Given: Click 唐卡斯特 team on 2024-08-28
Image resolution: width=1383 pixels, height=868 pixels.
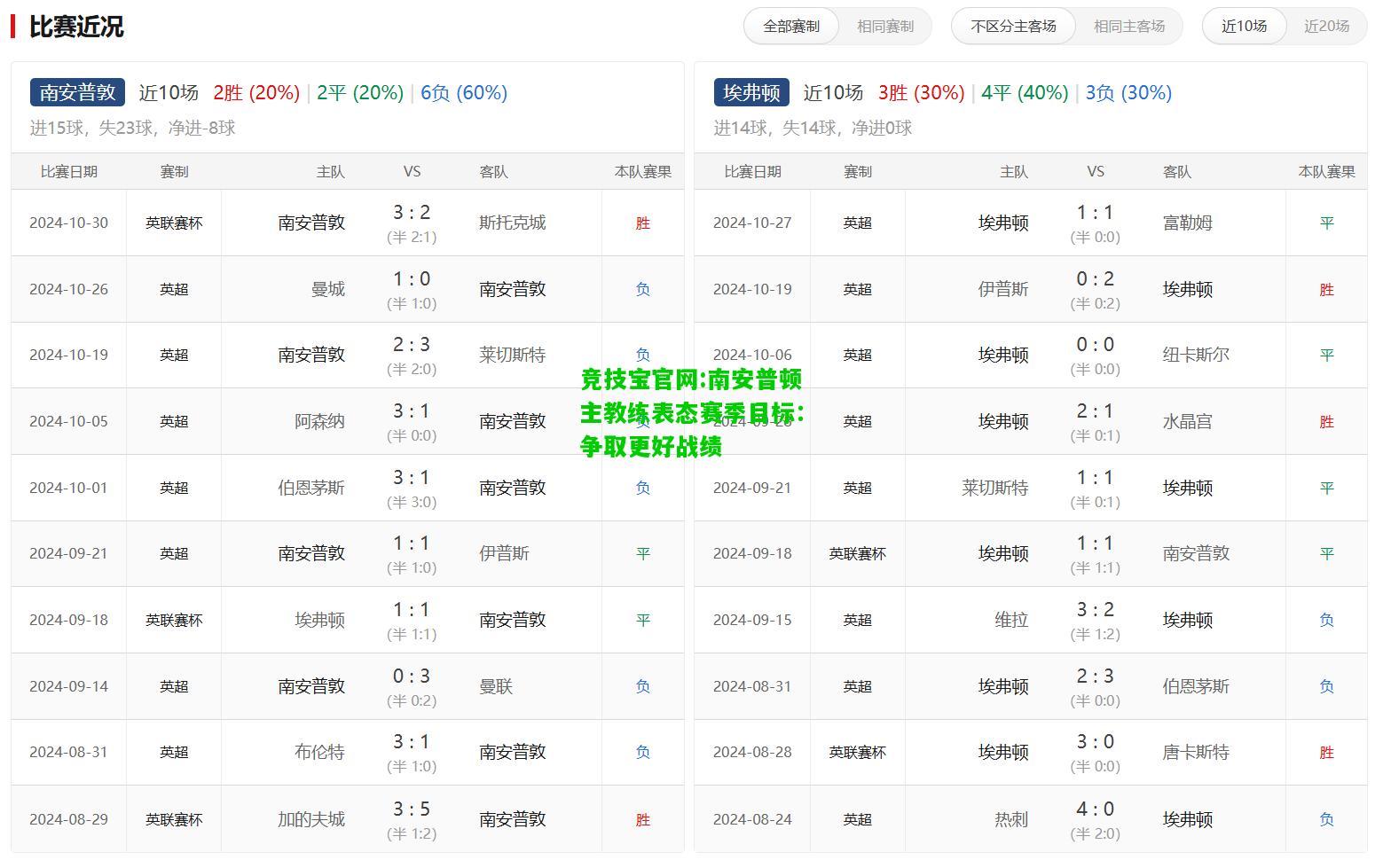Looking at the screenshot, I should coord(1196,752).
